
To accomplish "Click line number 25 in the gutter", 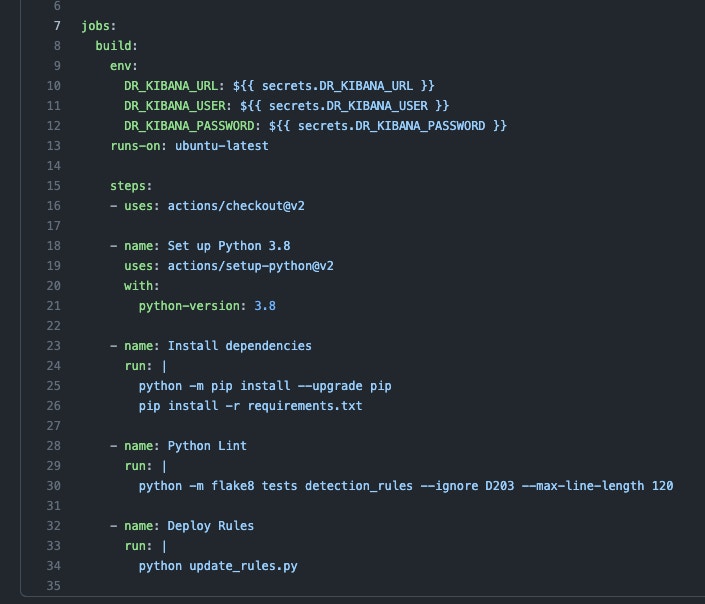I will 53,386.
